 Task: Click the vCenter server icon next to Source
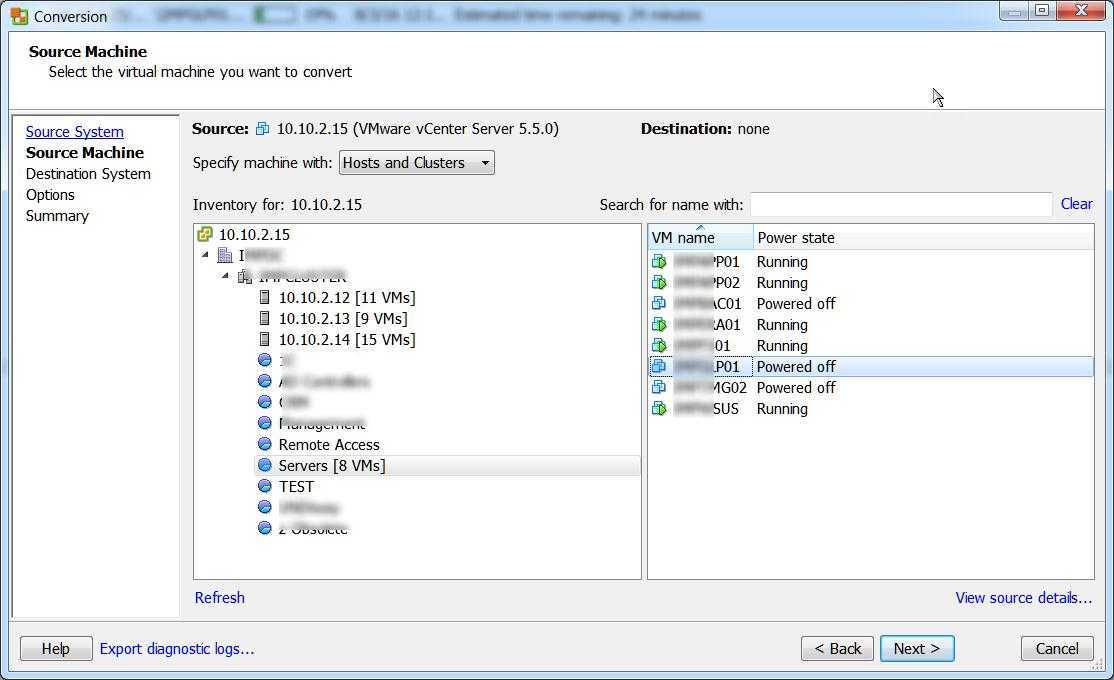pyautogui.click(x=262, y=129)
